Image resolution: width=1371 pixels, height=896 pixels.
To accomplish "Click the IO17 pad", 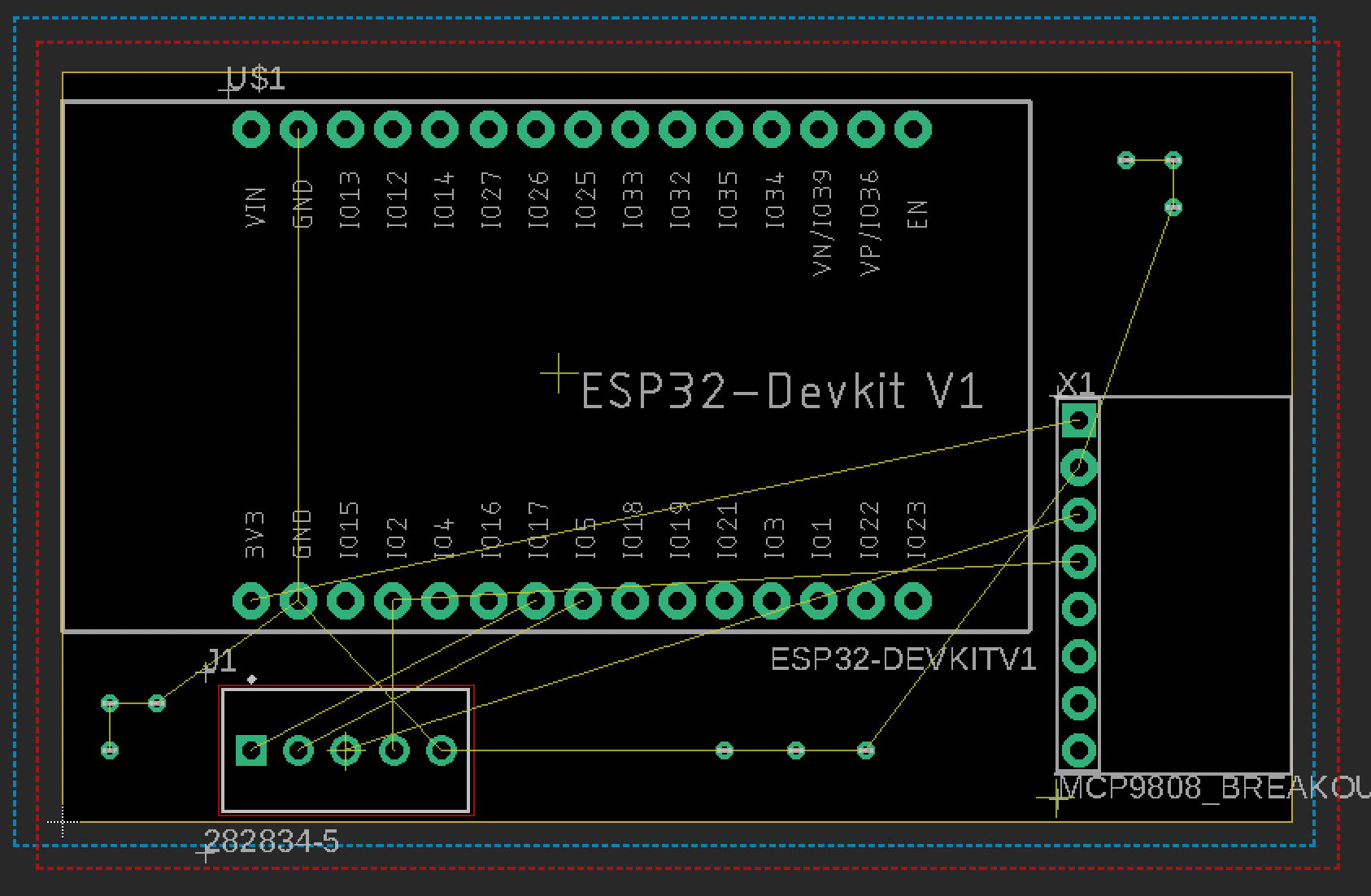I will (535, 602).
